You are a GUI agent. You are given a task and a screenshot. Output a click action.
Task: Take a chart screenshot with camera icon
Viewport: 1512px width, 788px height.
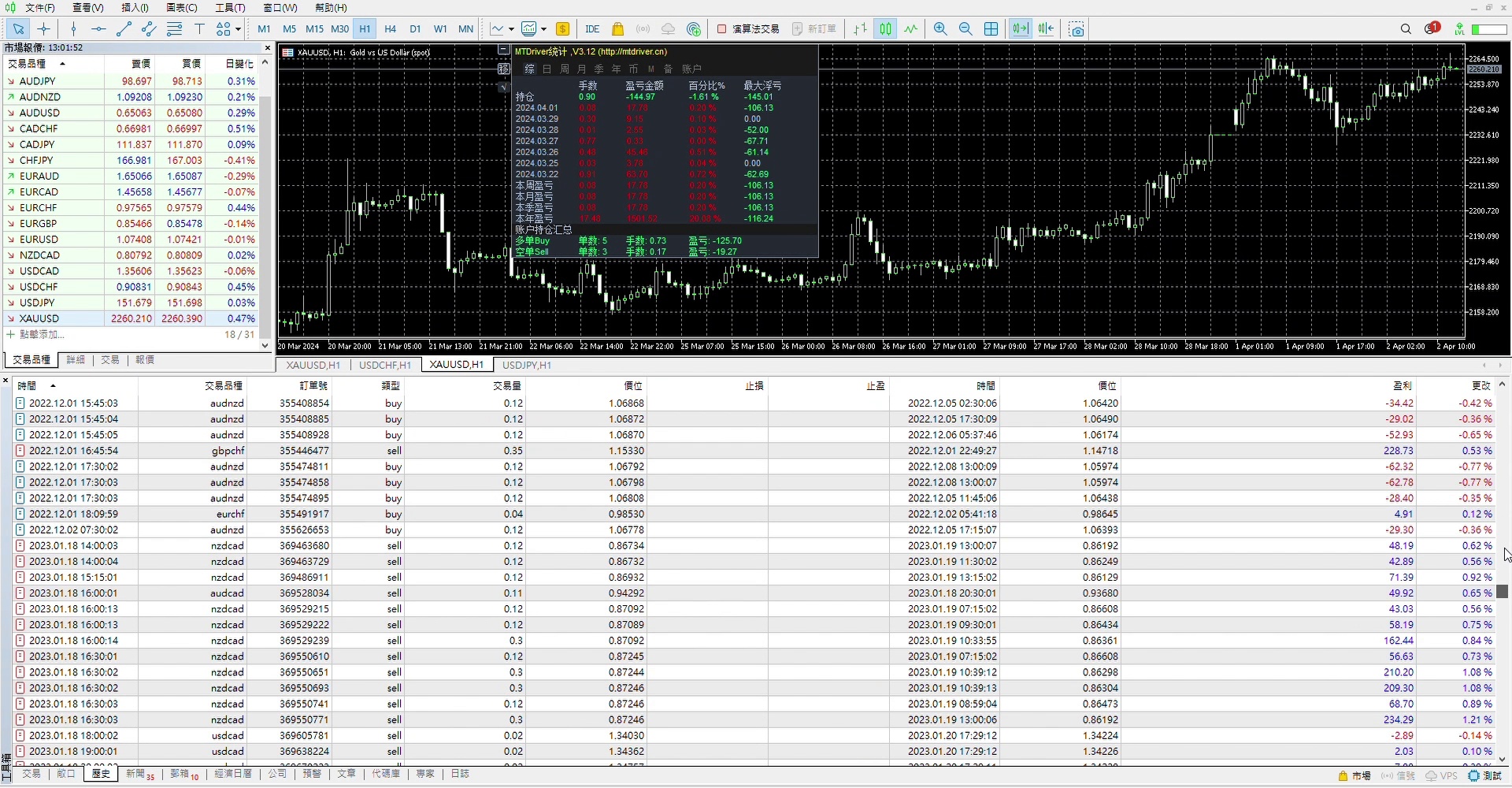pyautogui.click(x=1077, y=29)
